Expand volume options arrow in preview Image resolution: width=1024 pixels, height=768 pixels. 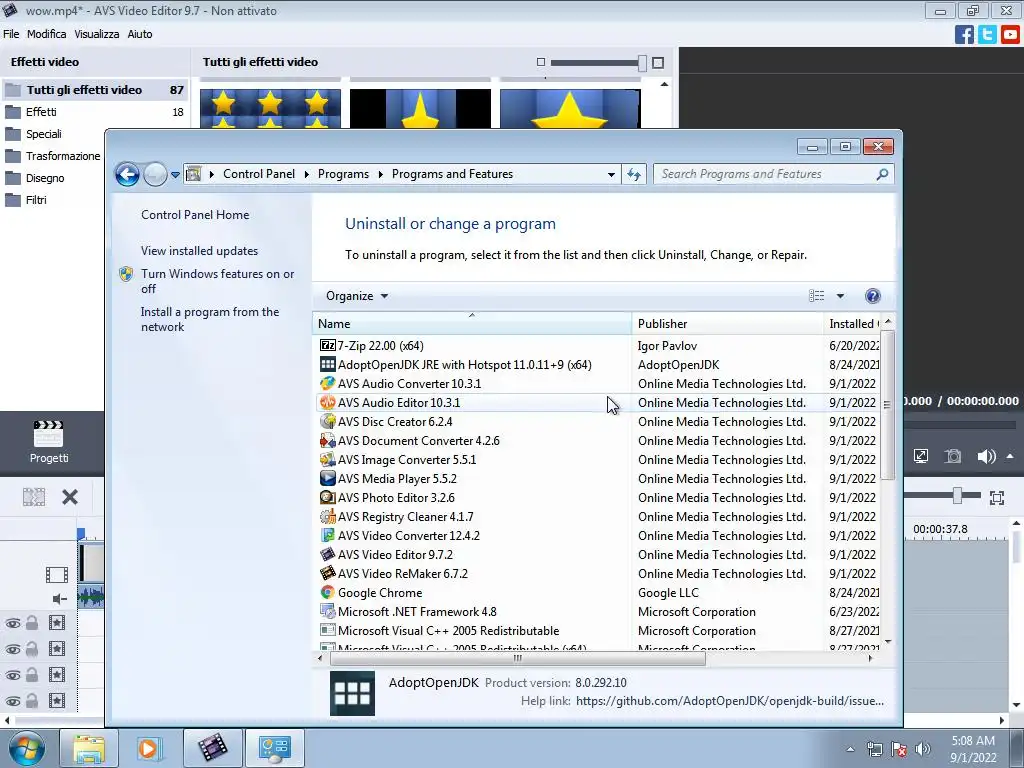pos(1010,456)
